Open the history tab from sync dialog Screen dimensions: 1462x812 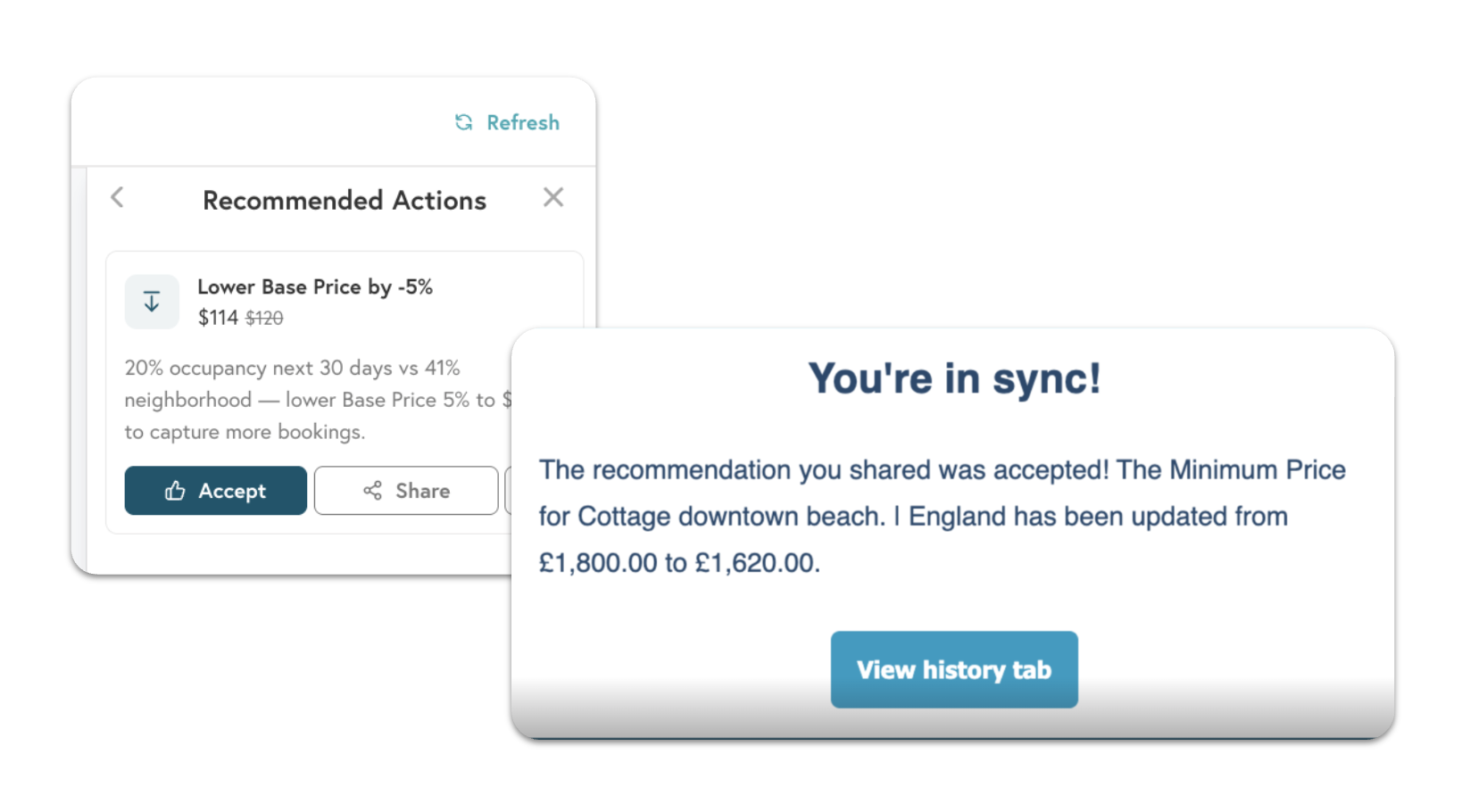click(x=954, y=669)
